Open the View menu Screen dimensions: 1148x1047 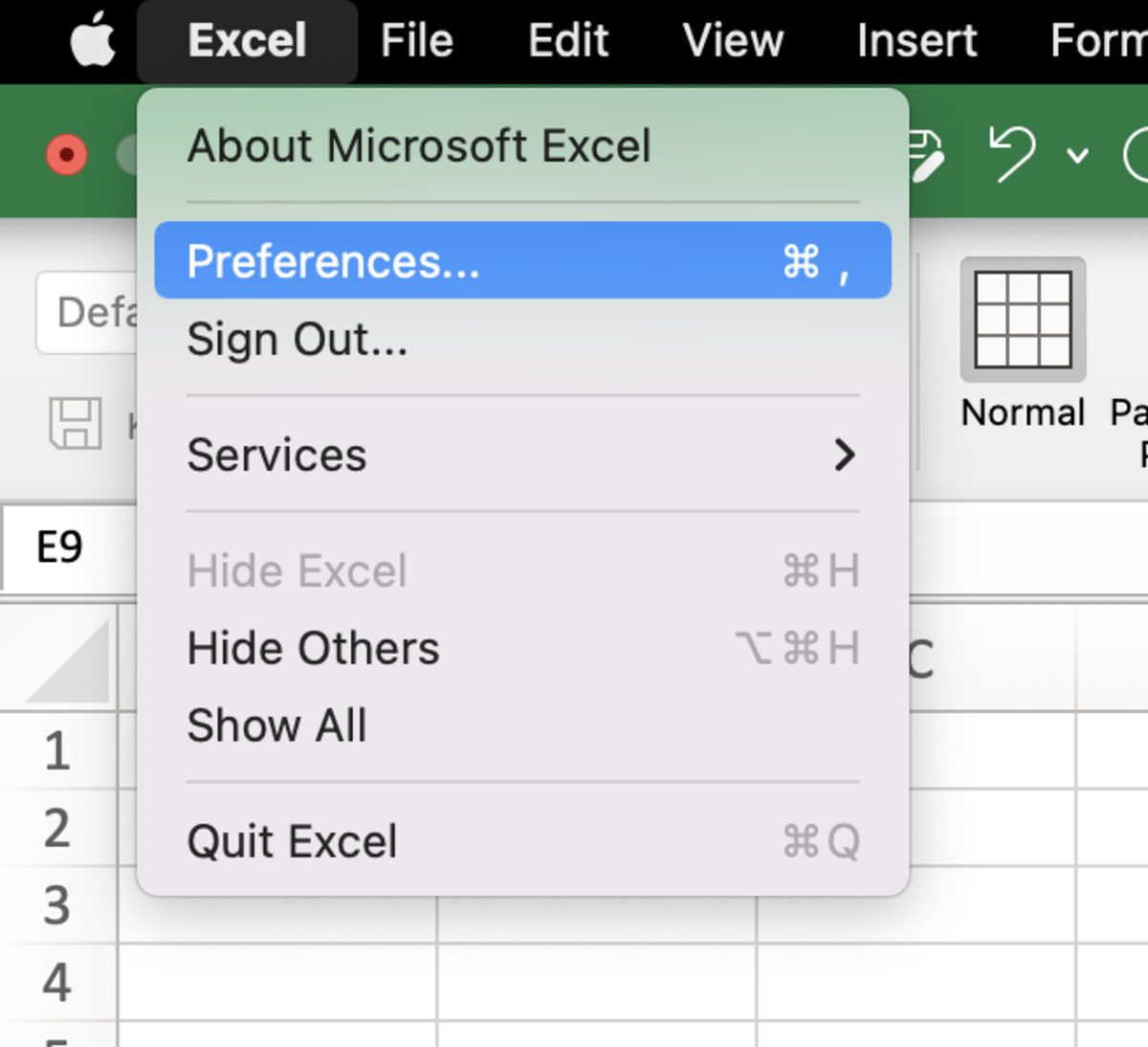[x=733, y=40]
